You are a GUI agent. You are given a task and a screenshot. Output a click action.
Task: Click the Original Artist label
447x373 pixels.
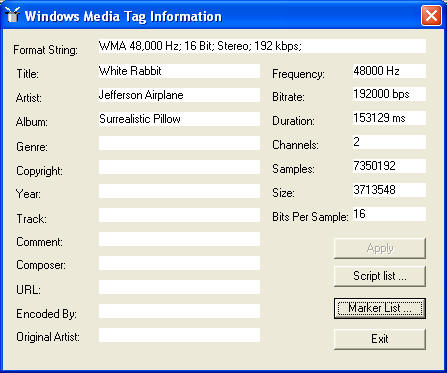48,337
